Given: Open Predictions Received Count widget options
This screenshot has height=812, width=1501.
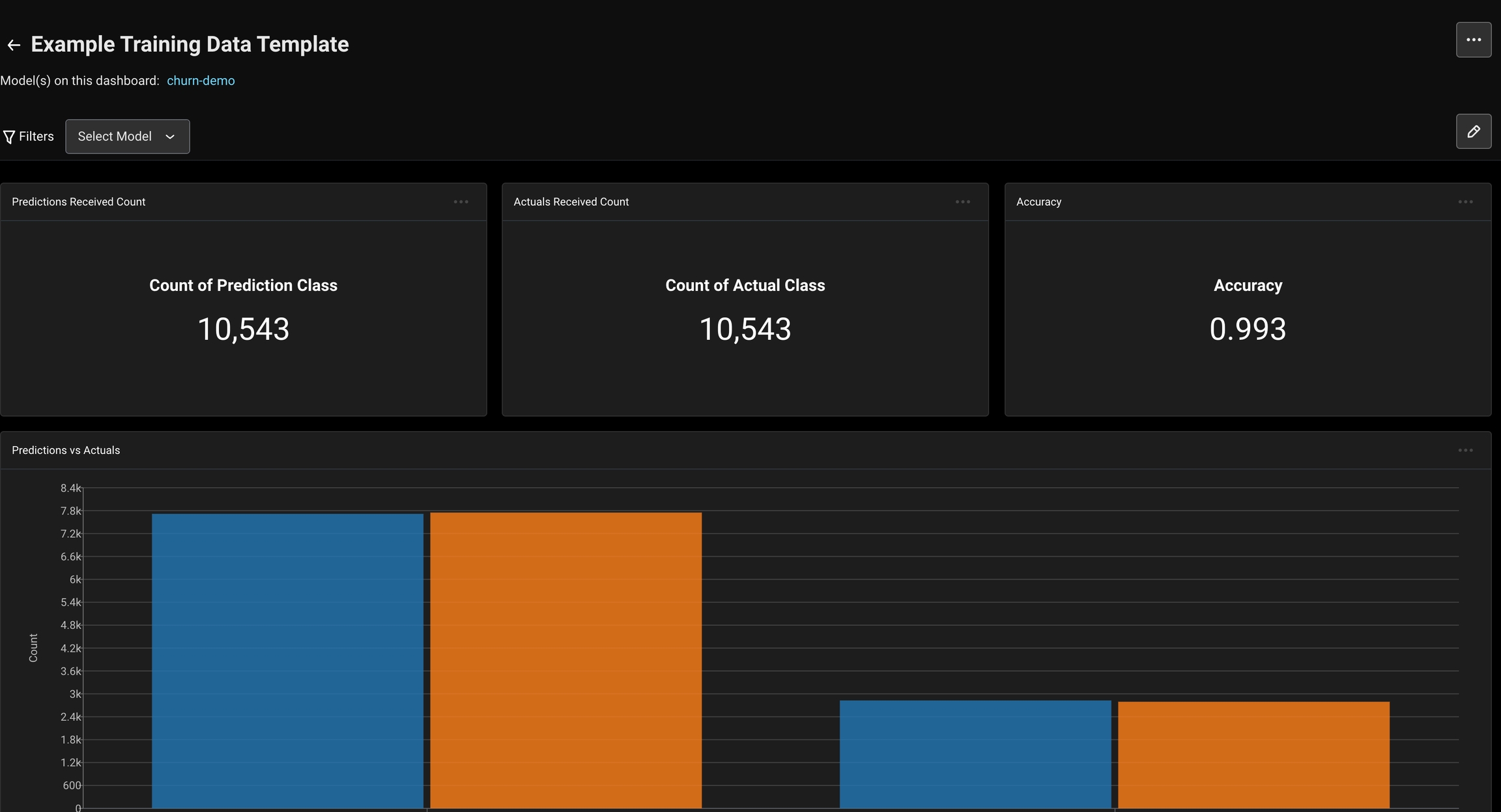Looking at the screenshot, I should [461, 202].
